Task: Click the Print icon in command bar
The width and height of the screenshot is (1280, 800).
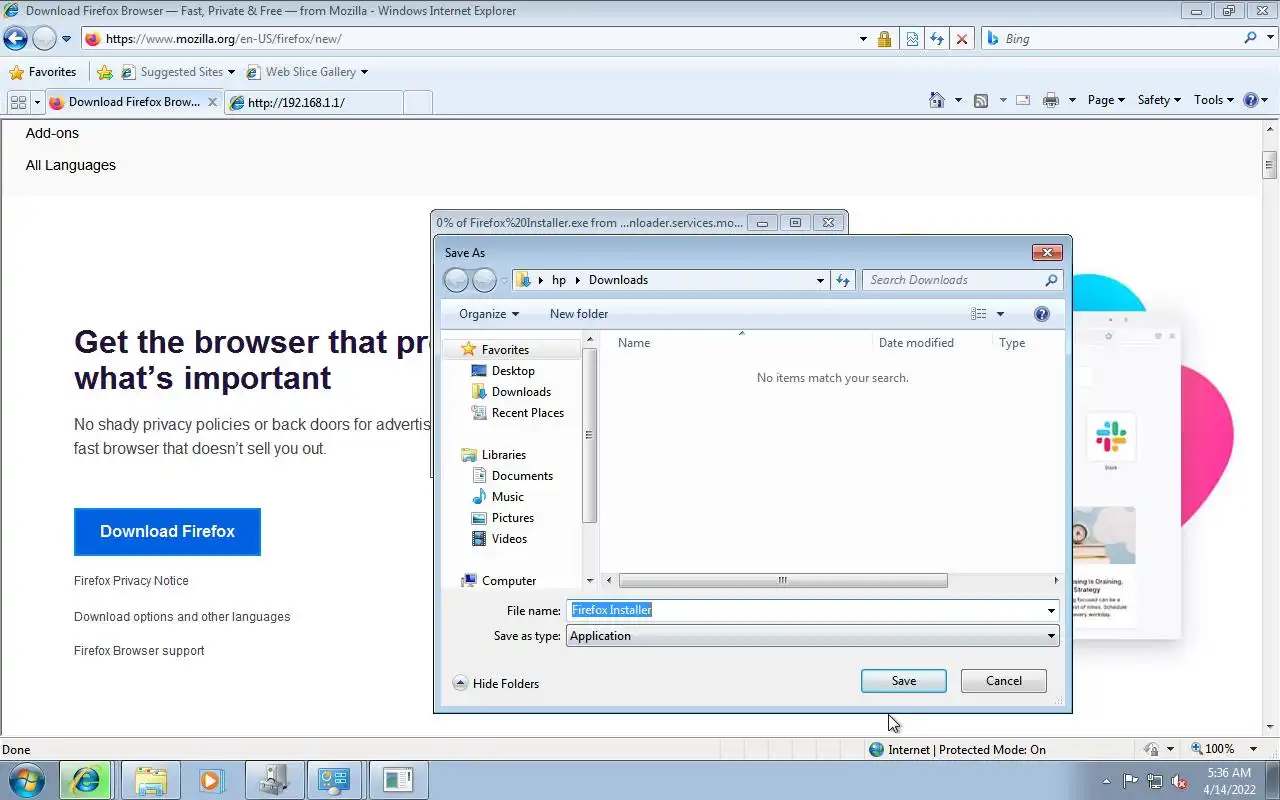Action: click(1050, 100)
